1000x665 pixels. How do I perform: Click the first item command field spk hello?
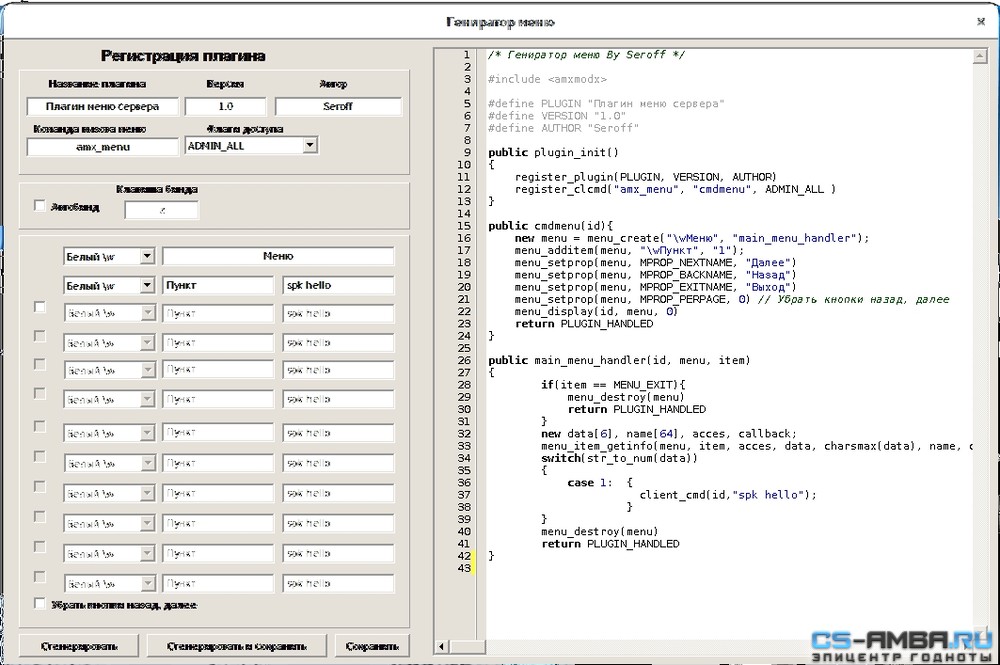338,285
